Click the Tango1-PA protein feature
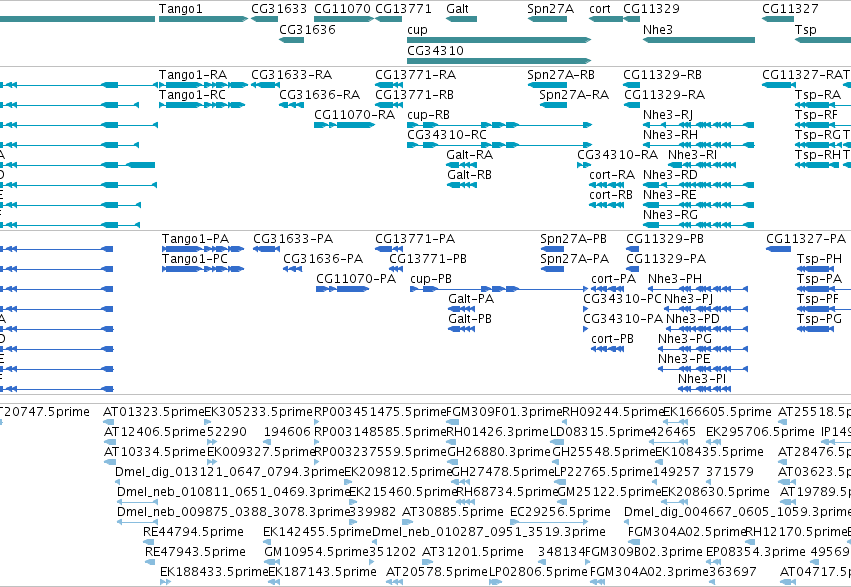 (x=203, y=249)
